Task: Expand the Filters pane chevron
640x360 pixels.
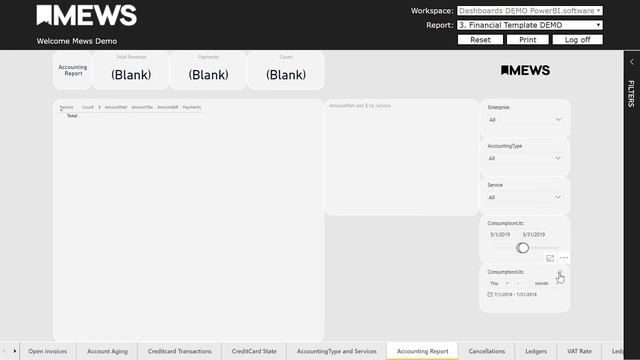Action: click(x=632, y=62)
